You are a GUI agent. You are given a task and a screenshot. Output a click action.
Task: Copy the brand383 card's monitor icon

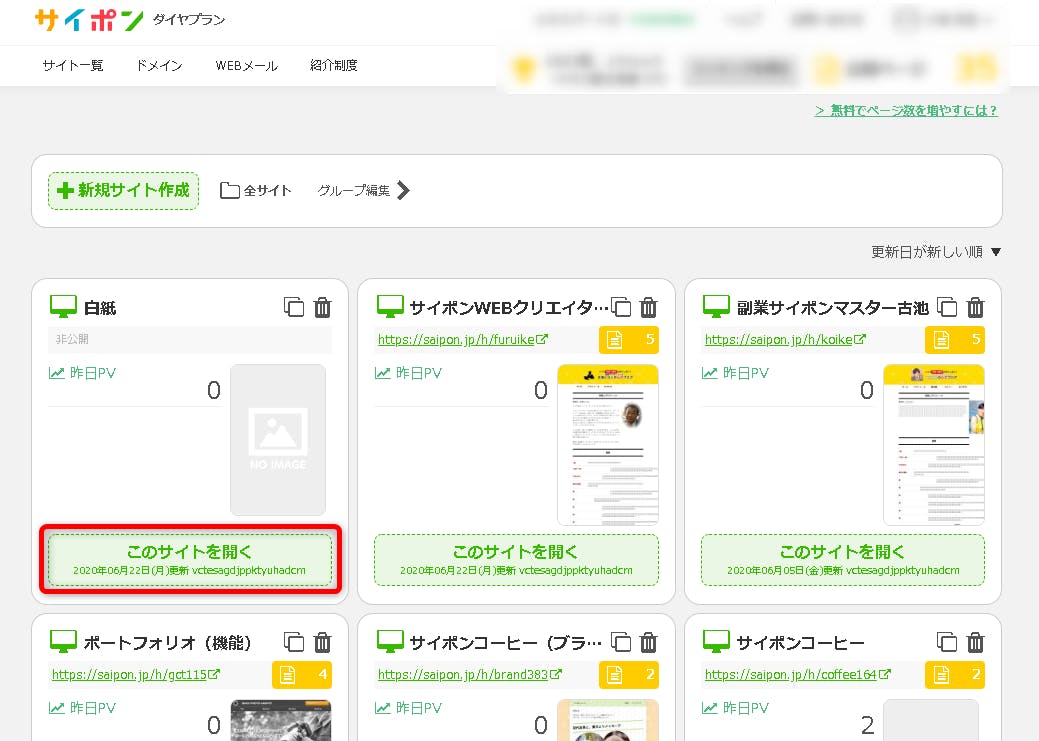tap(390, 642)
